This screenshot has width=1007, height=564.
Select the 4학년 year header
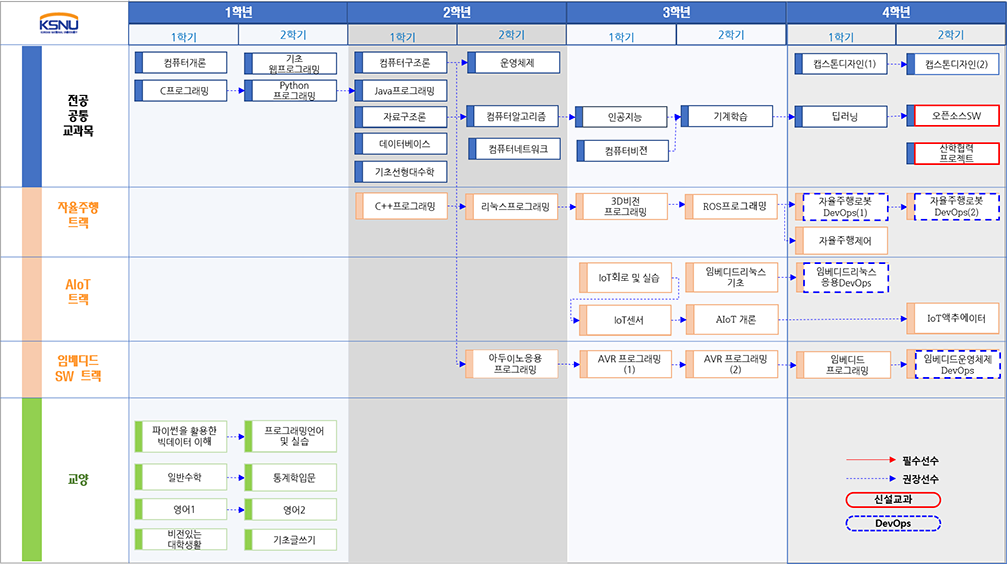[896, 13]
